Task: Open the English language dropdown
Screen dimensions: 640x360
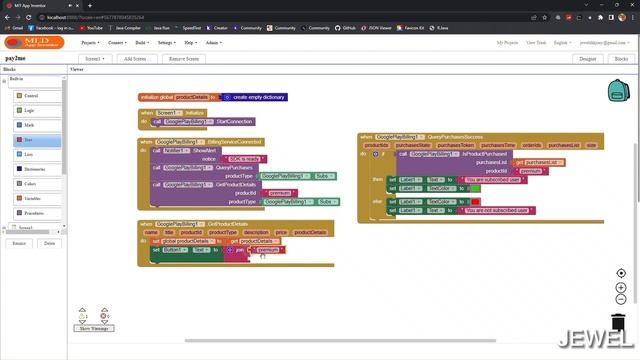Action: point(562,42)
